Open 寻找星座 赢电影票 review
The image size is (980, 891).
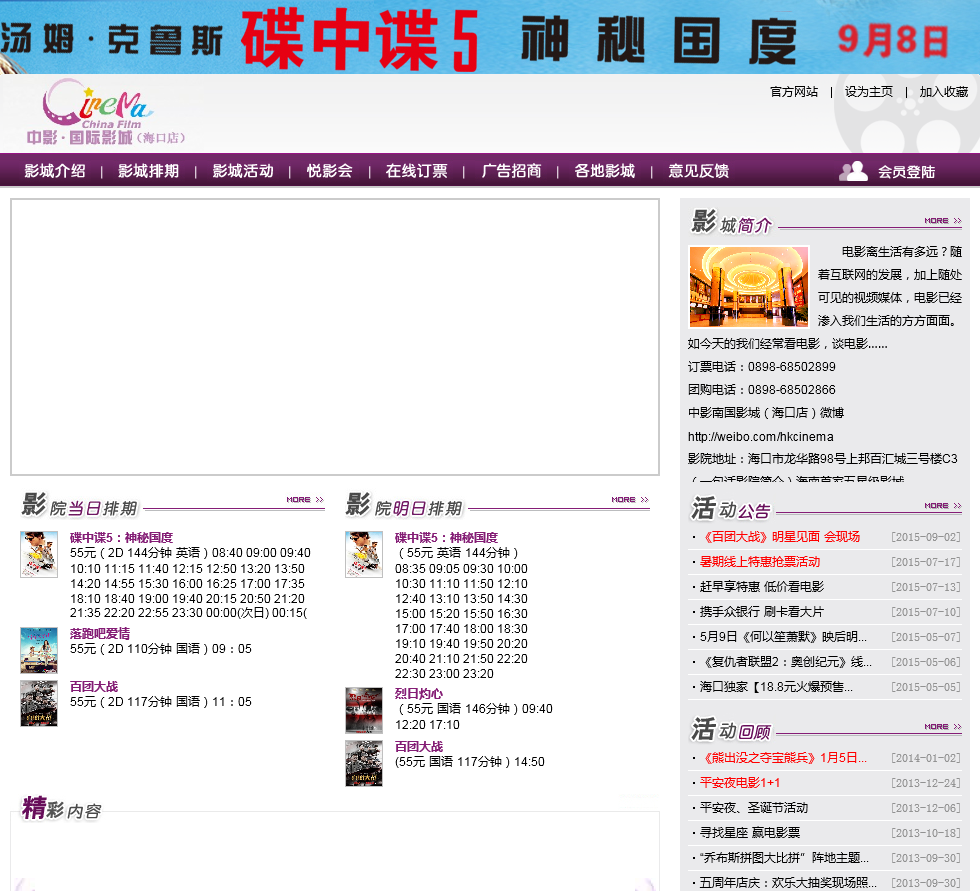(x=750, y=833)
